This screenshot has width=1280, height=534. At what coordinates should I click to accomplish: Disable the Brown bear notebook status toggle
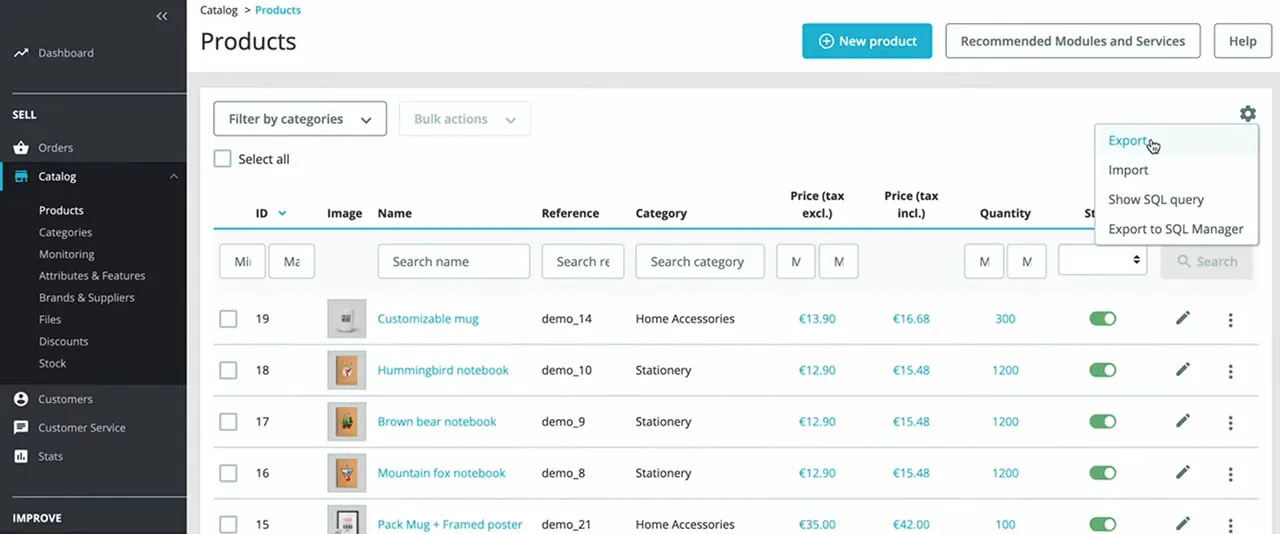click(x=1102, y=421)
